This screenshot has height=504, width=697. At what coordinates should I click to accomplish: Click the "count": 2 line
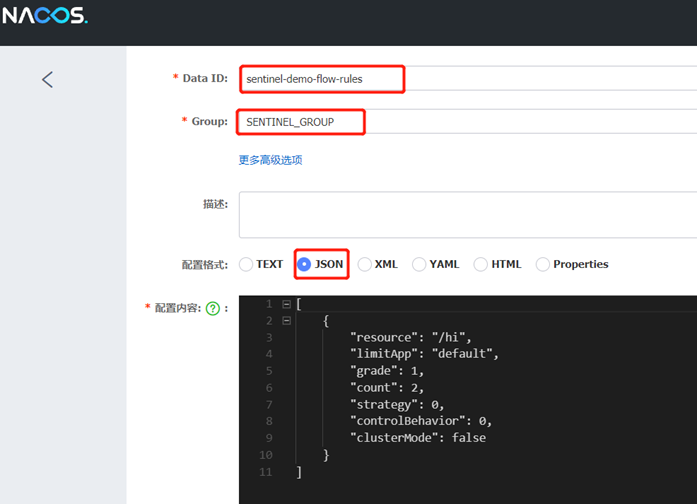tap(387, 388)
